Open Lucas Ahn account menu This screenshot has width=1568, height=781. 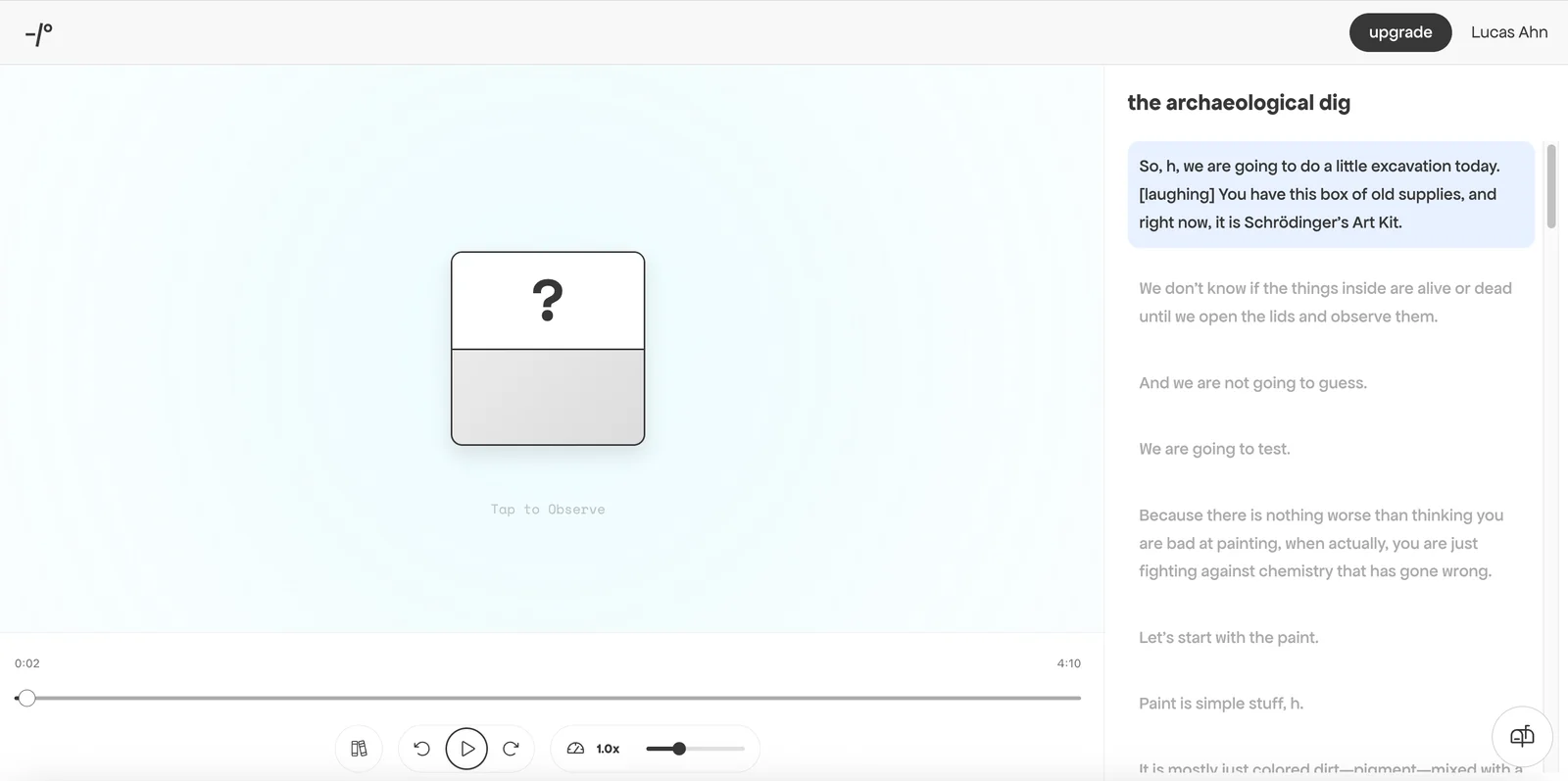pyautogui.click(x=1508, y=32)
